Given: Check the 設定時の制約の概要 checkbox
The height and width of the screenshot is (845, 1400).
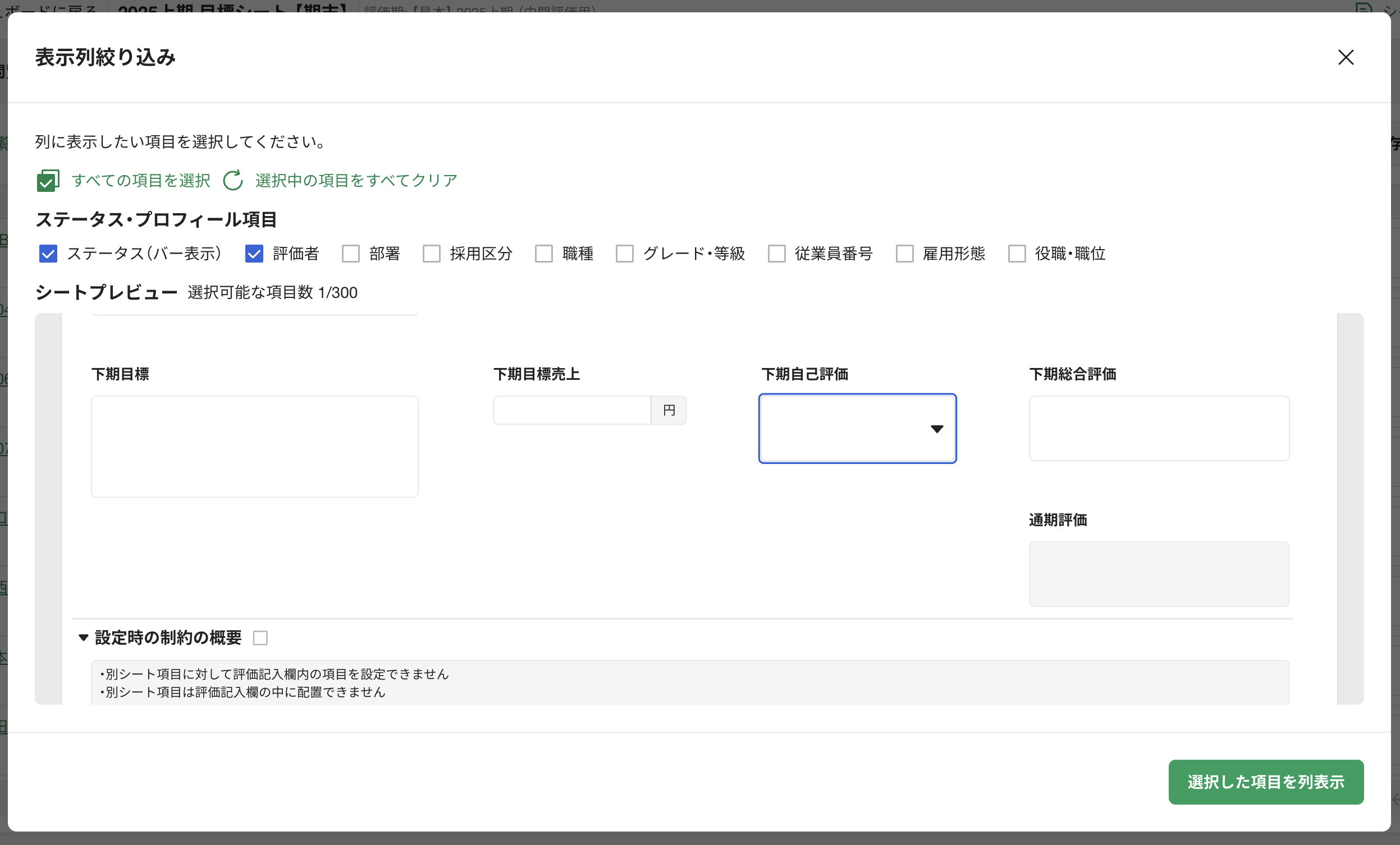Looking at the screenshot, I should click(260, 639).
